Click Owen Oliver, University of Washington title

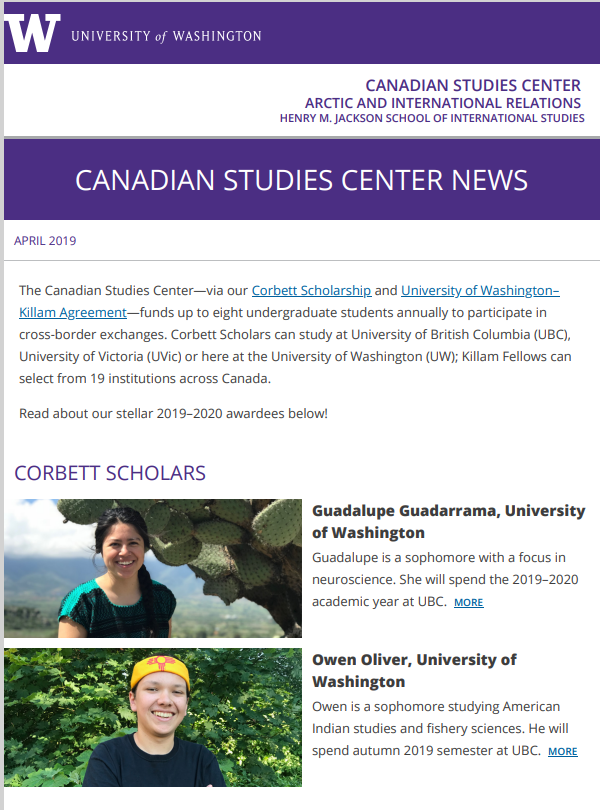414,671
